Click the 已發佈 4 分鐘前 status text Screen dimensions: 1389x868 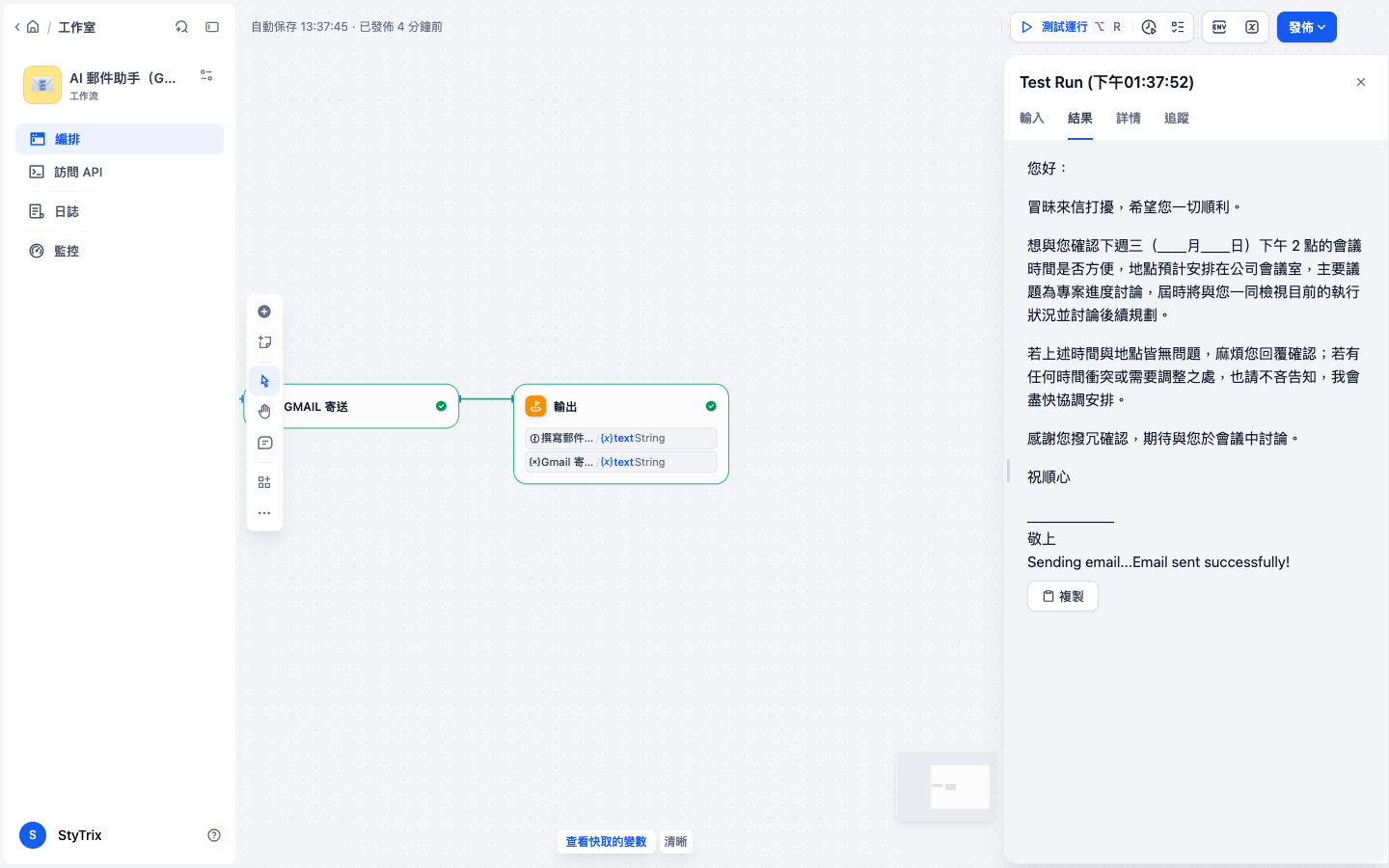point(400,27)
